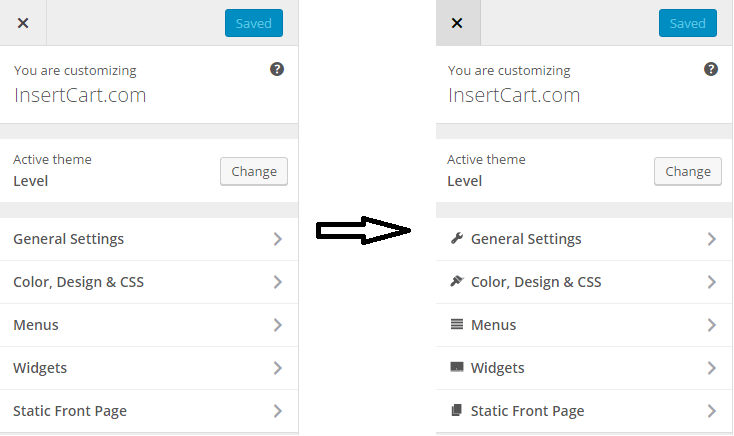Image resolution: width=734 pixels, height=436 pixels.
Task: Click the lines icon beside Menus in the right panel
Action: click(457, 324)
